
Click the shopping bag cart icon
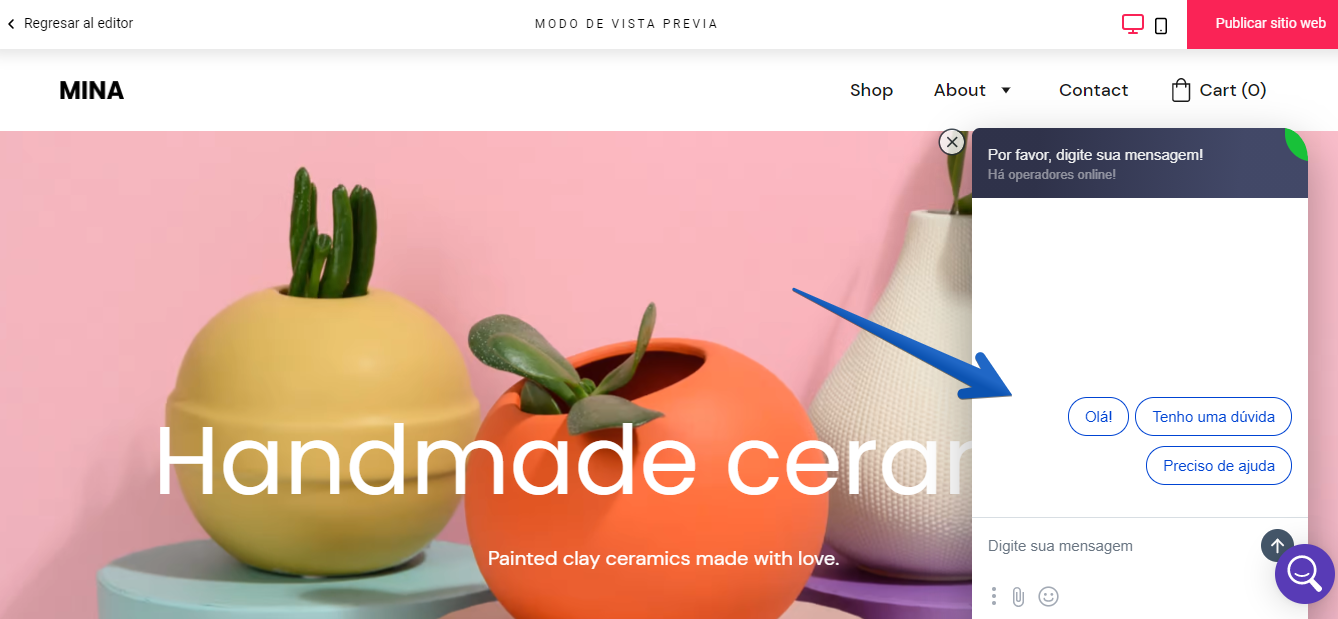pyautogui.click(x=1181, y=90)
